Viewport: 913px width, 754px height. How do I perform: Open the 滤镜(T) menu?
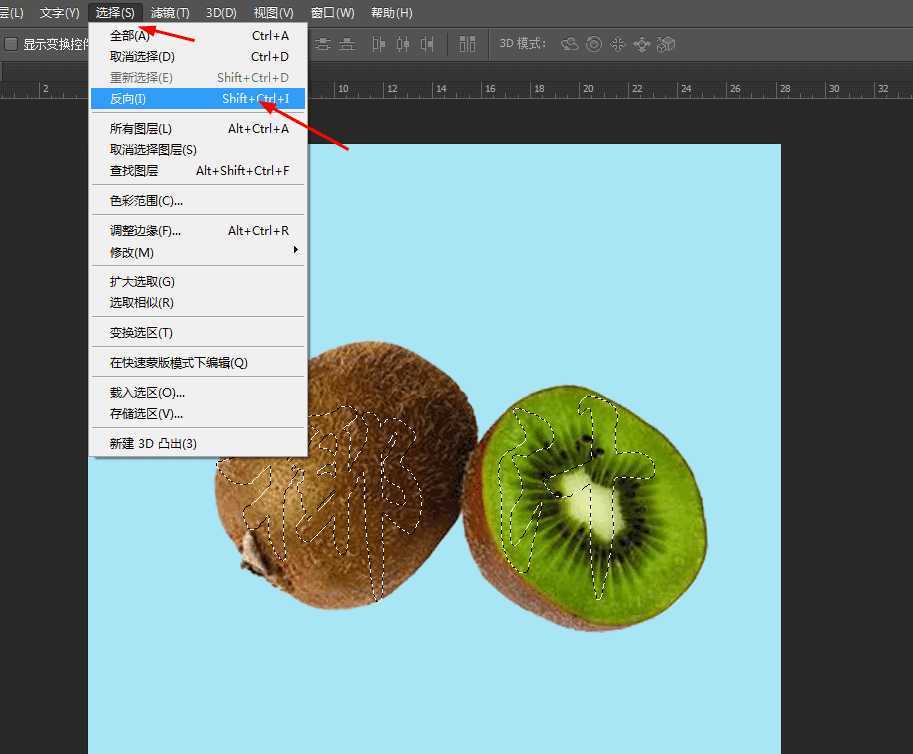click(169, 13)
